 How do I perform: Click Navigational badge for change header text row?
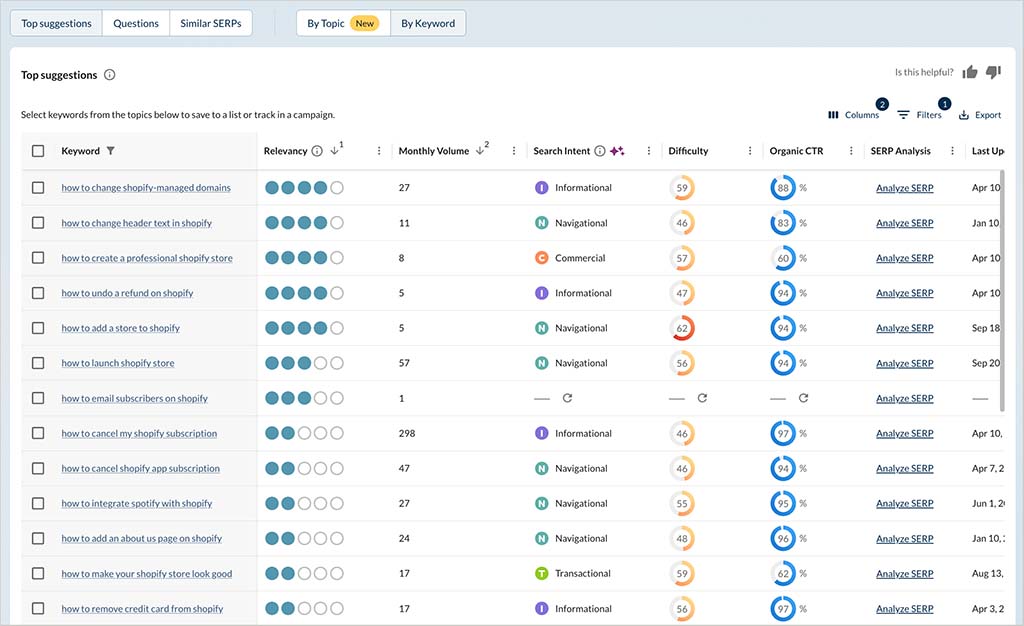point(541,223)
